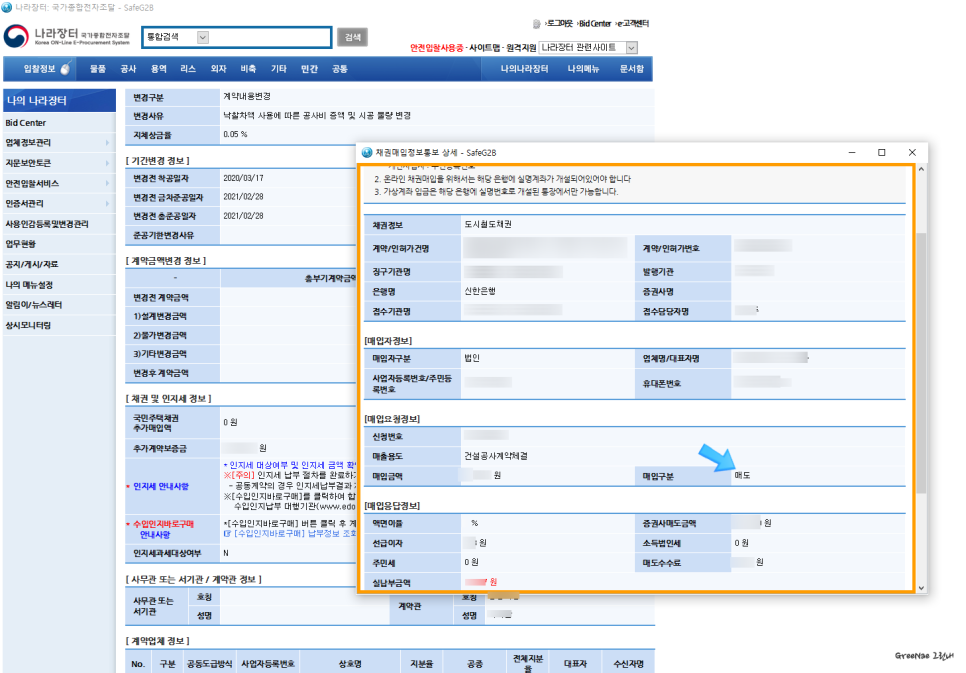Click popup scrollbar down arrow
This screenshot has height=673, width=966.
(x=921, y=588)
